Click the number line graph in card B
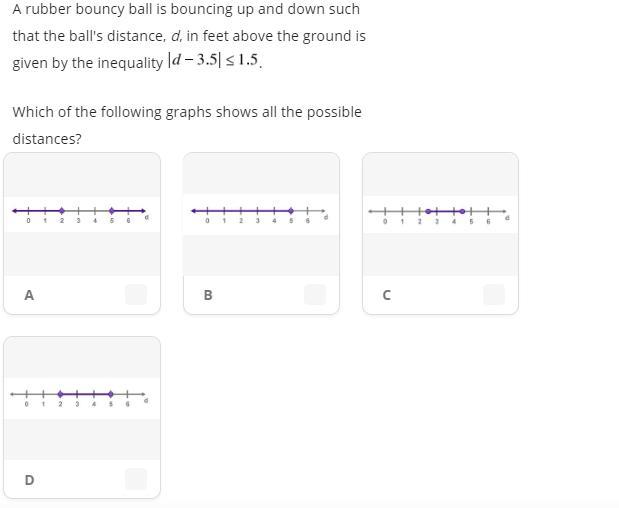619x508 pixels. (x=260, y=213)
